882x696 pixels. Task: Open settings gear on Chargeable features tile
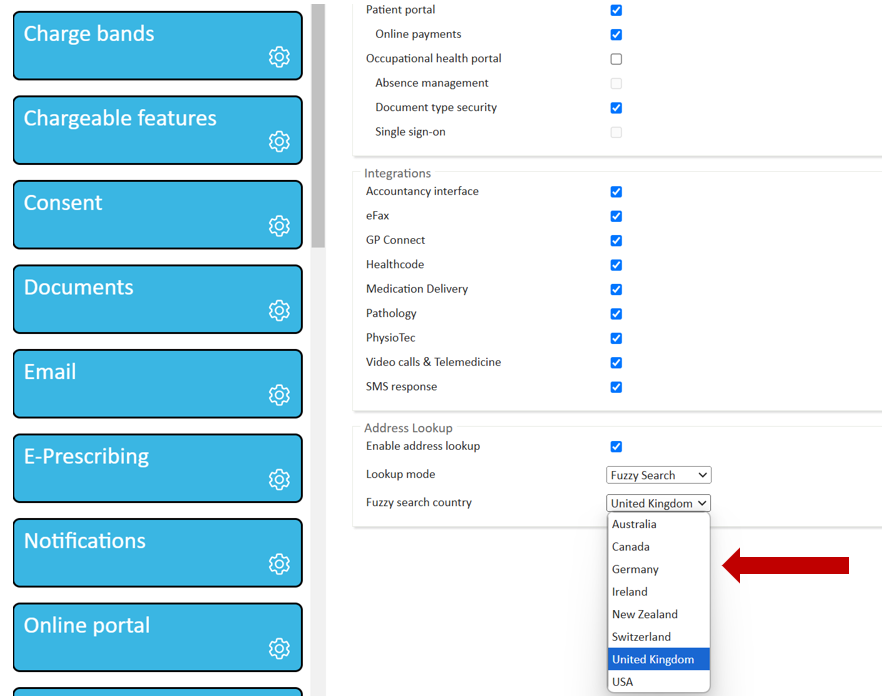tap(279, 141)
